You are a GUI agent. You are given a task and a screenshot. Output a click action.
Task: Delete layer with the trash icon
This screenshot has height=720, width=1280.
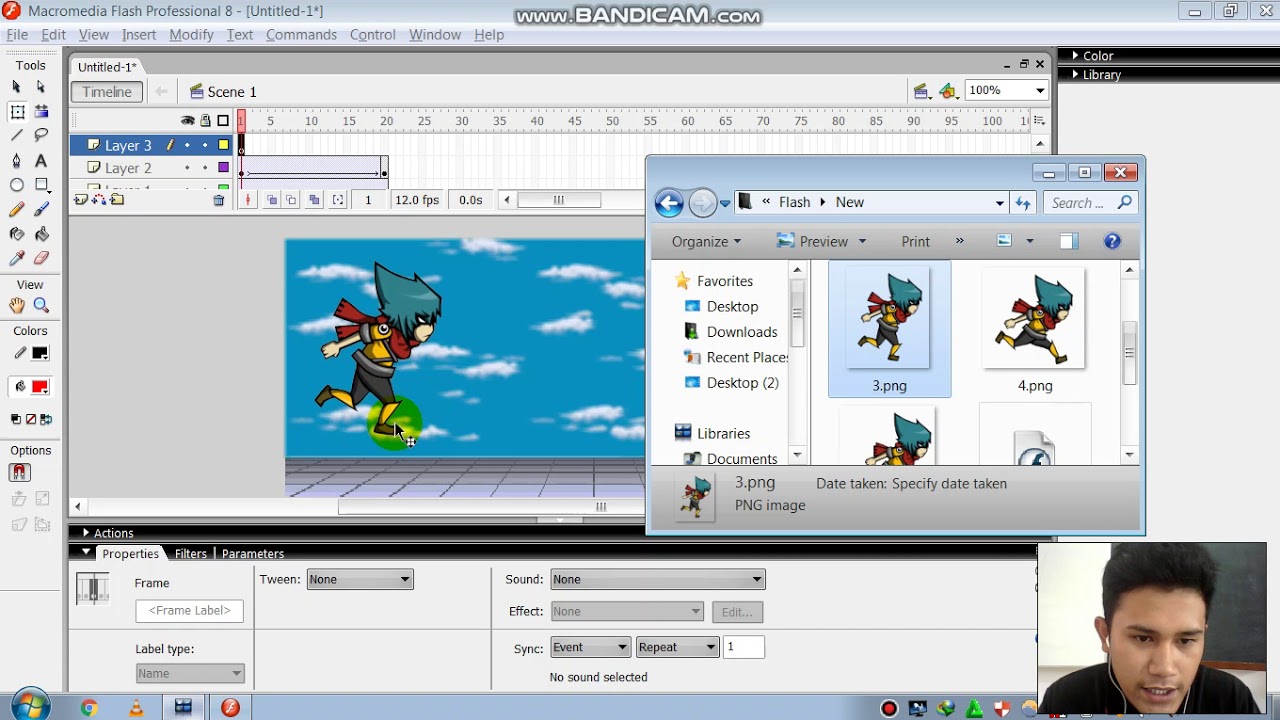(x=219, y=200)
